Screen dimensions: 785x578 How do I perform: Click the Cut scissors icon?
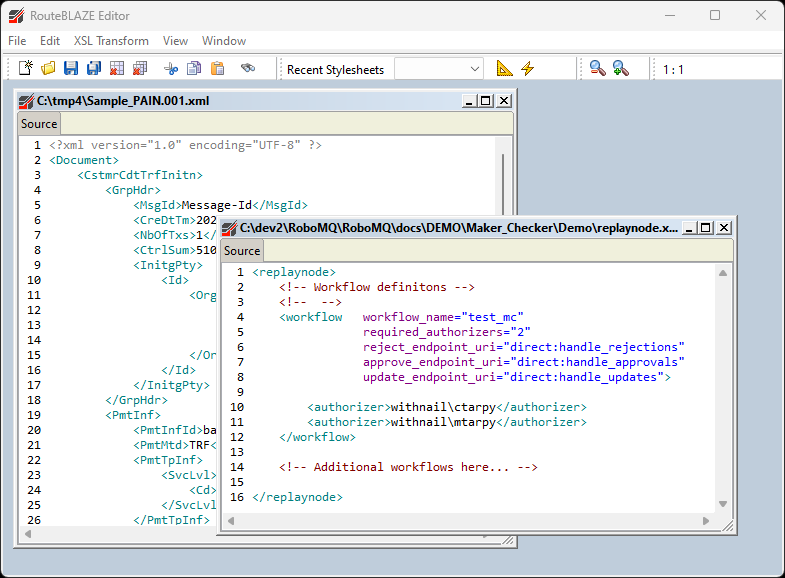171,68
